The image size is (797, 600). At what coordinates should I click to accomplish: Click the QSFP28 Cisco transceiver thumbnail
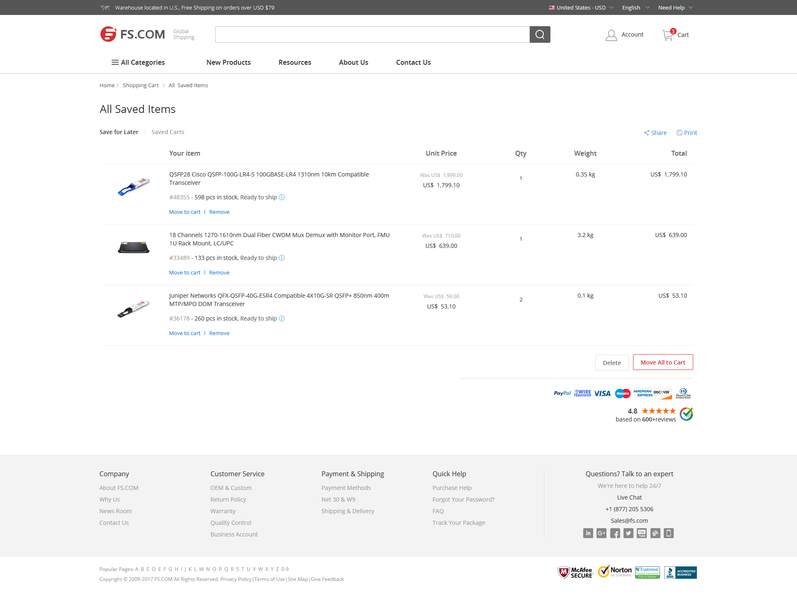(x=134, y=186)
